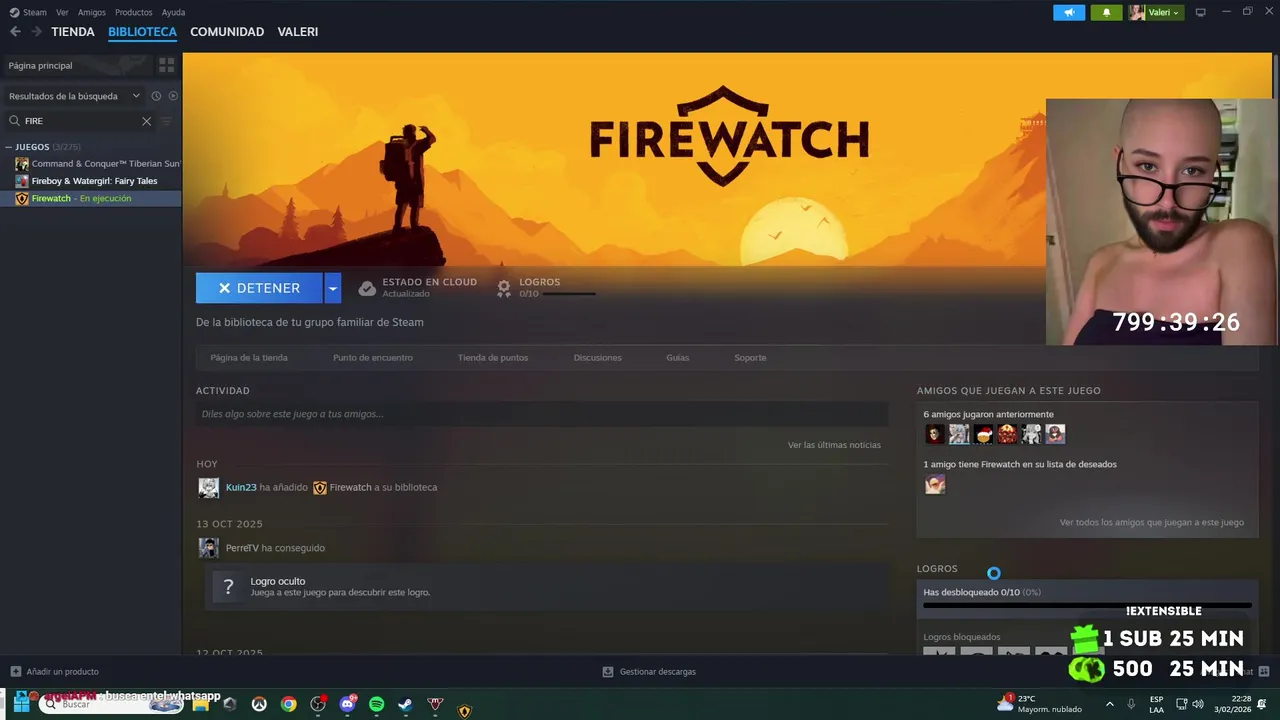Go to the COMUNIDAD tab
Viewport: 1280px width, 720px height.
[x=227, y=32]
